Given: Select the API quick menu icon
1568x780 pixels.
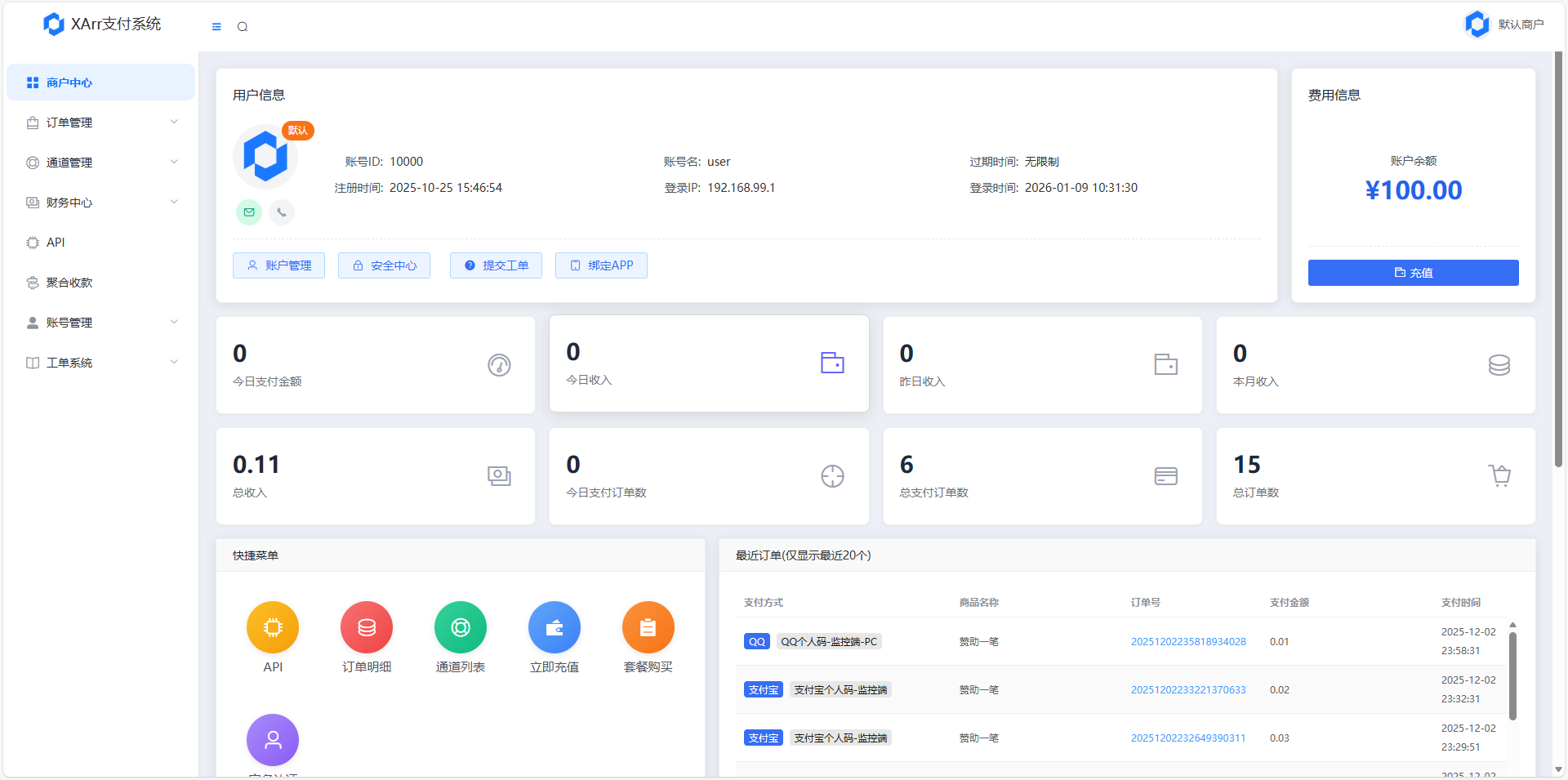Looking at the screenshot, I should [x=272, y=627].
